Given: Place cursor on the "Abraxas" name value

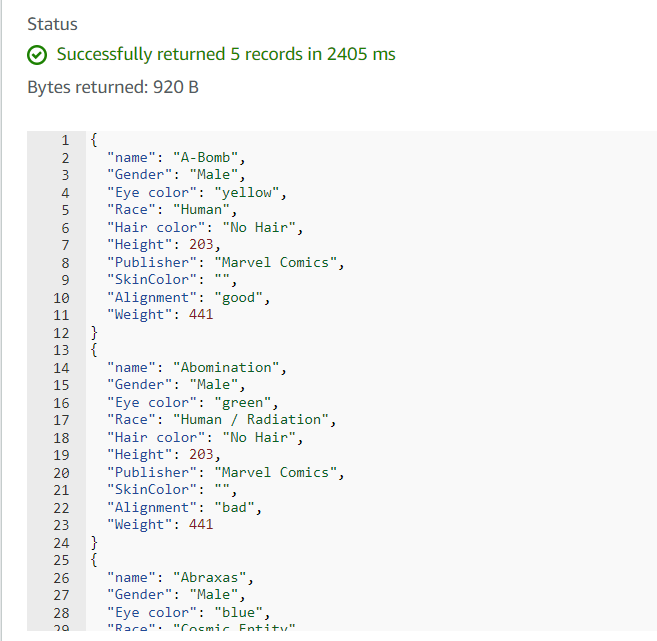Looking at the screenshot, I should [213, 578].
